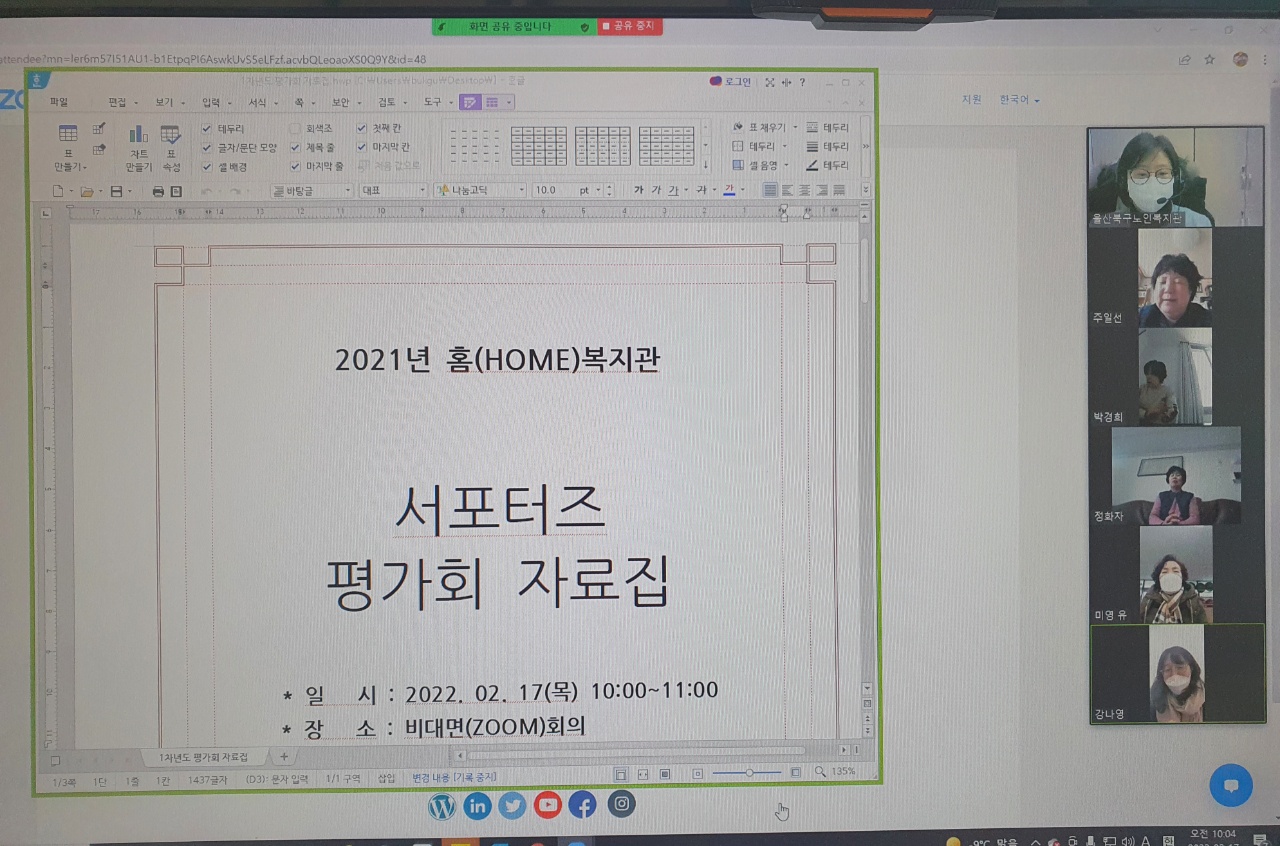The height and width of the screenshot is (846, 1280).
Task: Click the LinkedIn icon below the window
Action: [x=477, y=806]
